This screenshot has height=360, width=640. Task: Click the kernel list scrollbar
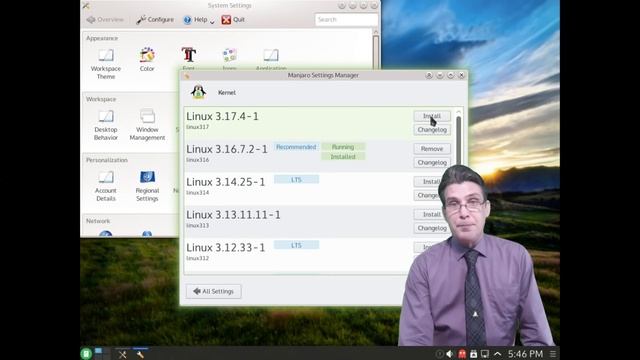click(x=458, y=141)
